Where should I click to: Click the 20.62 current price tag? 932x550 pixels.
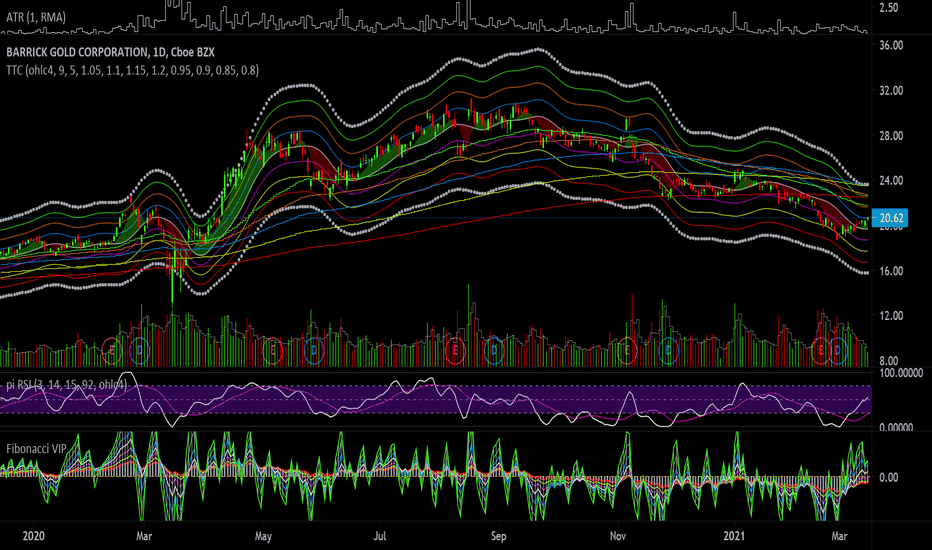click(890, 218)
